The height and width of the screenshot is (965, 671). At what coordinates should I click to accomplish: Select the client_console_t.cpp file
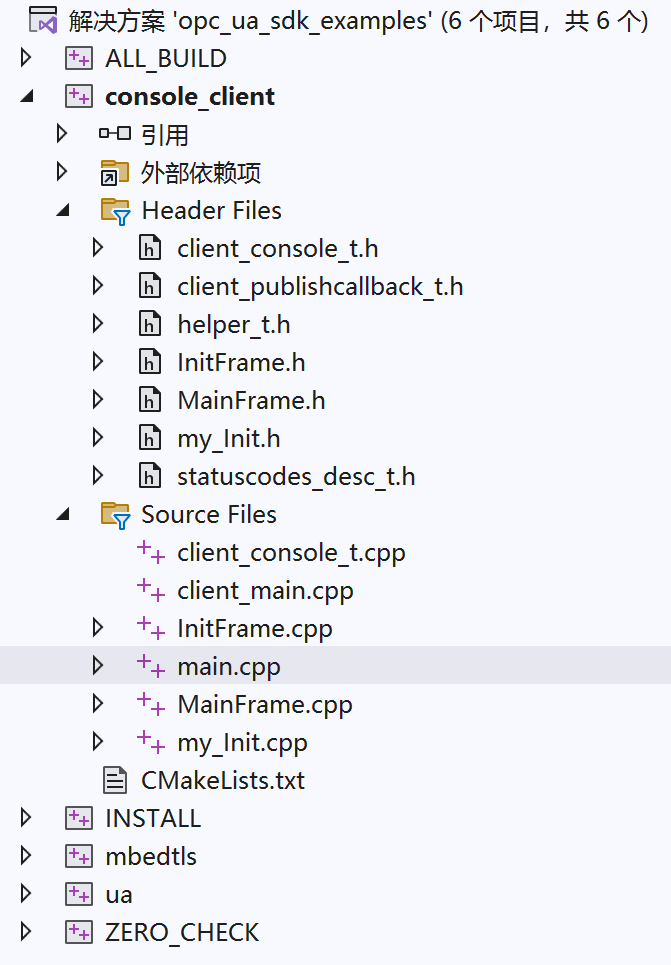pyautogui.click(x=291, y=553)
